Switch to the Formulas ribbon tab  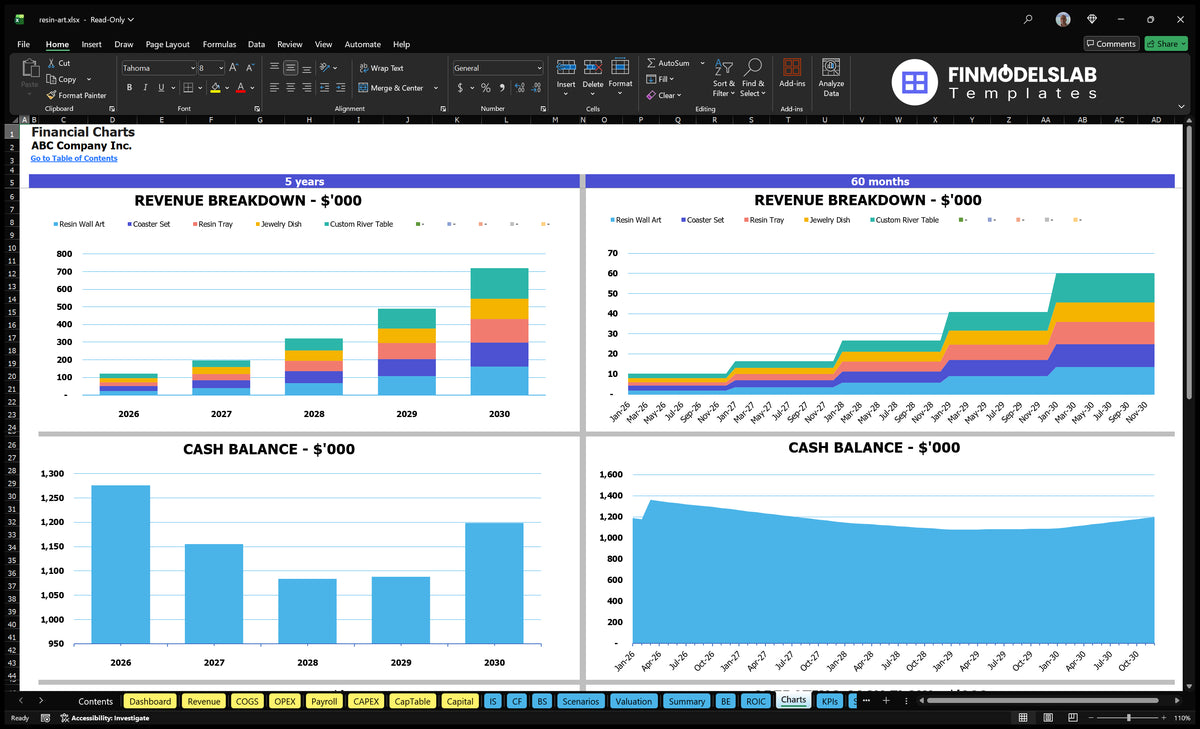pyautogui.click(x=219, y=44)
